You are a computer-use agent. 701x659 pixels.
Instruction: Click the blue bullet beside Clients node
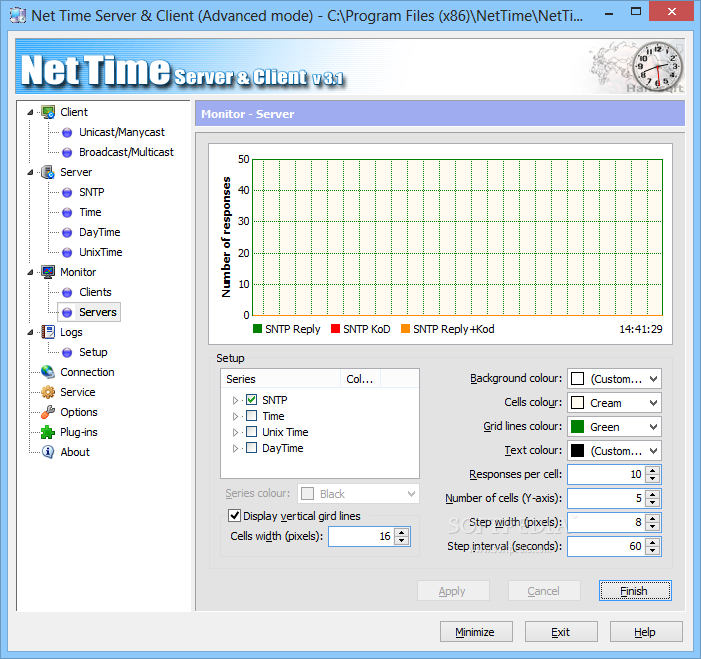coord(67,292)
